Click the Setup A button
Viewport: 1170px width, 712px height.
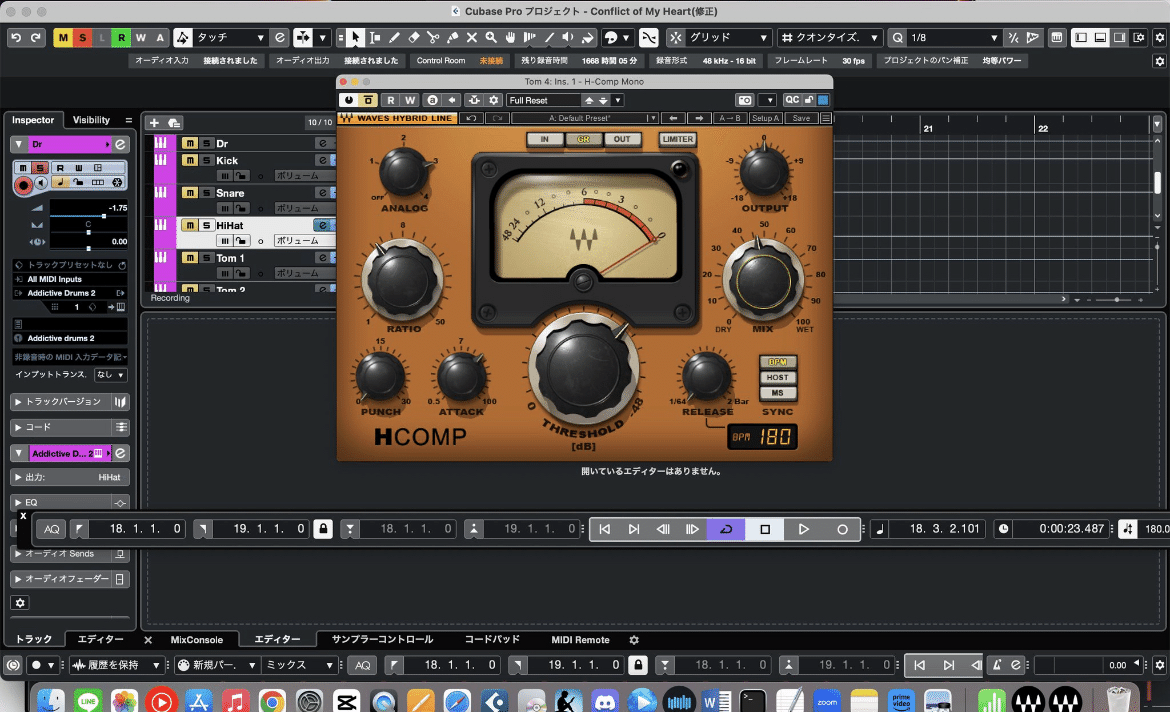coord(766,118)
